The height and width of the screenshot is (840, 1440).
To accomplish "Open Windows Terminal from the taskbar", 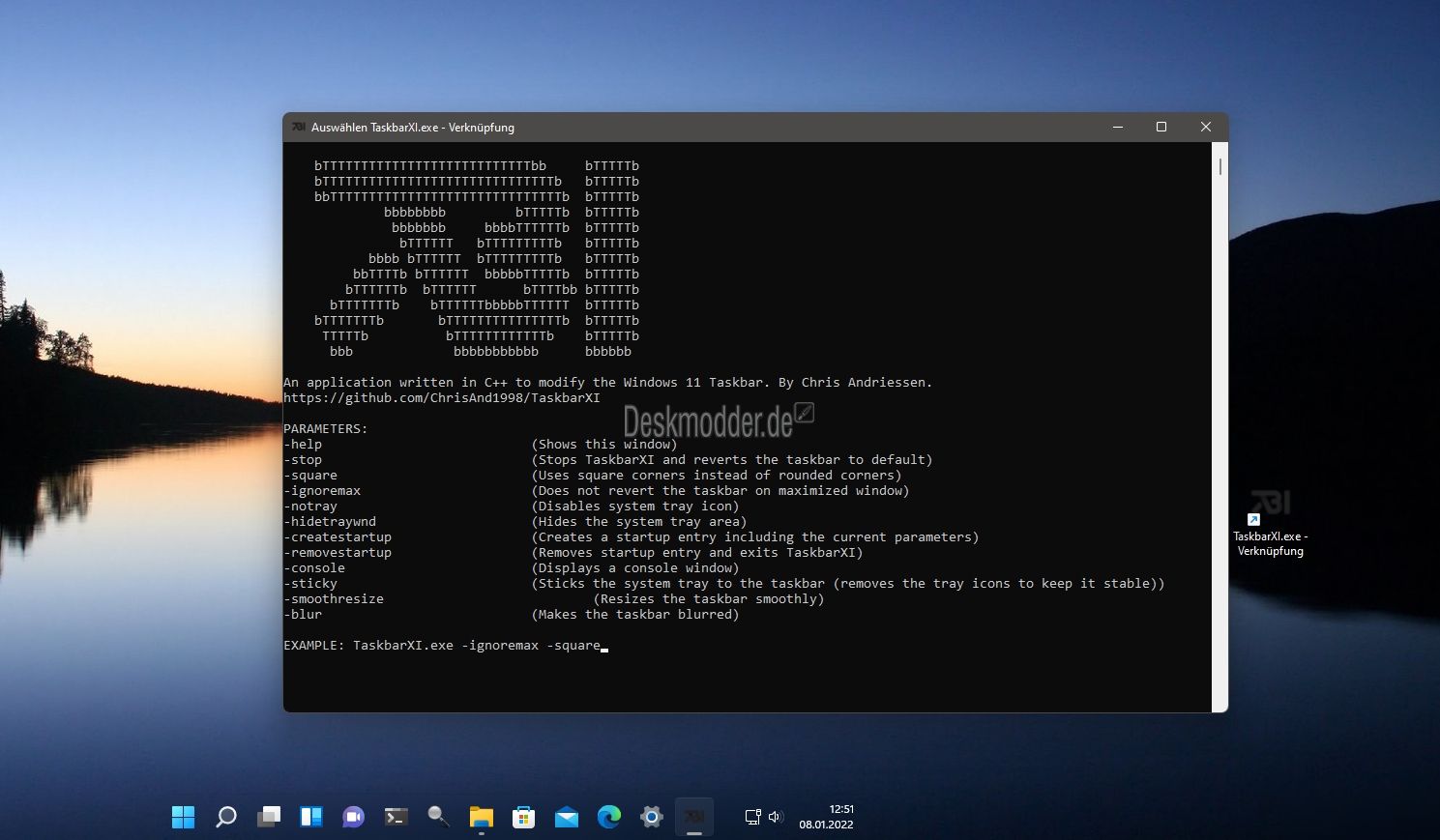I will (397, 817).
